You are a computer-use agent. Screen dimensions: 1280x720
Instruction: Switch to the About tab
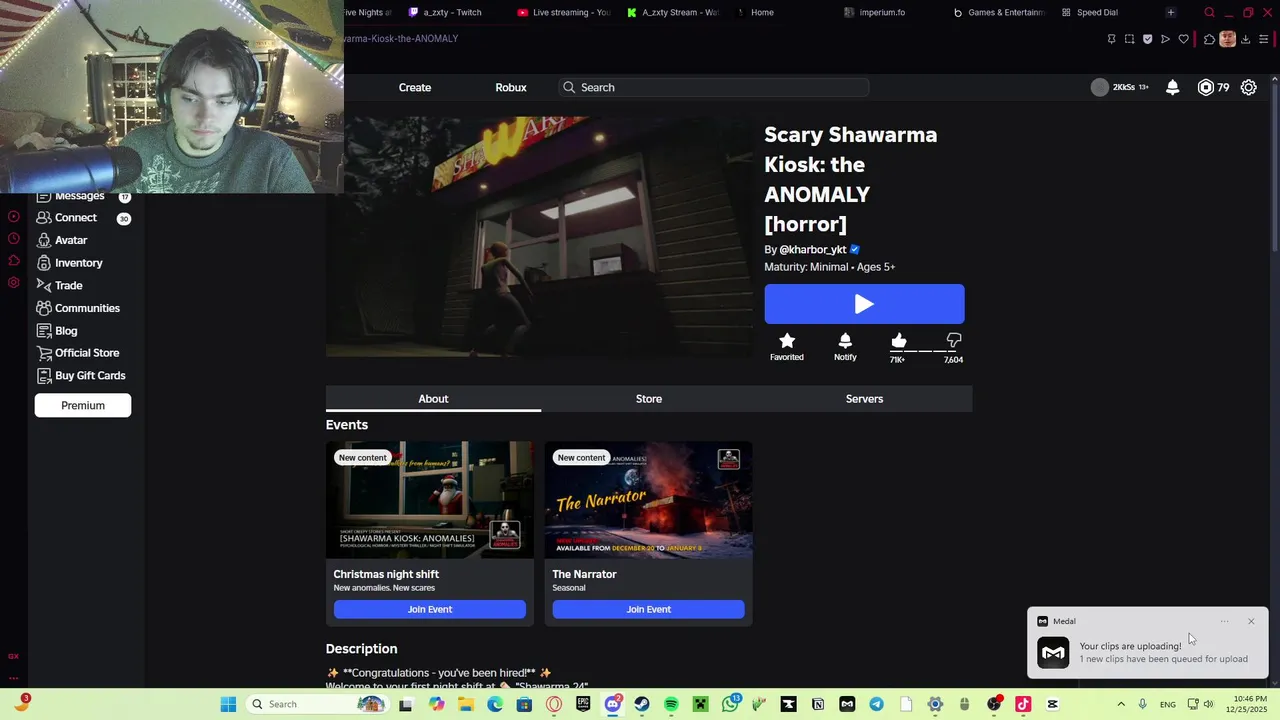coord(433,399)
